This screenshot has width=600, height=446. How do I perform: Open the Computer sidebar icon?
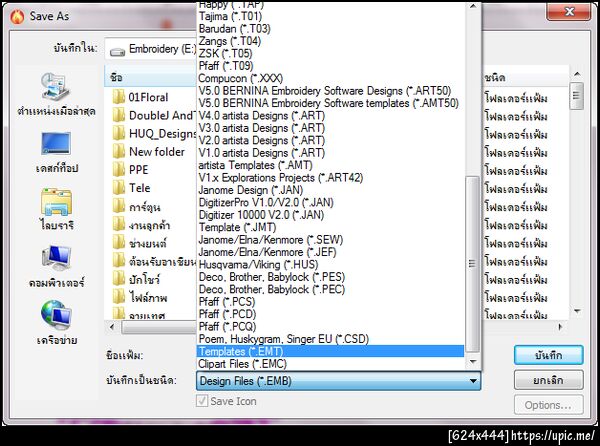click(x=56, y=258)
